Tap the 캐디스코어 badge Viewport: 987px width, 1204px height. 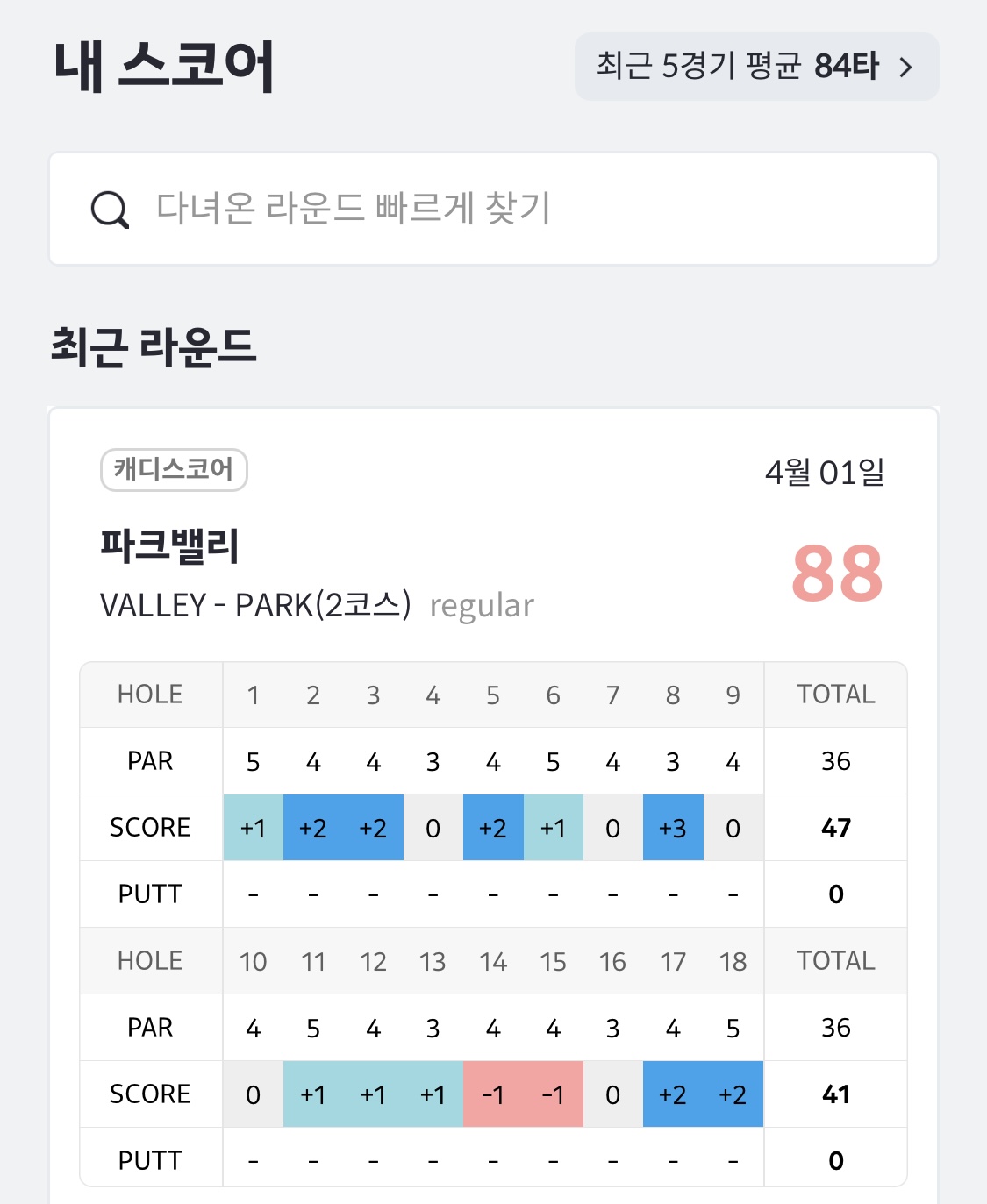point(174,470)
